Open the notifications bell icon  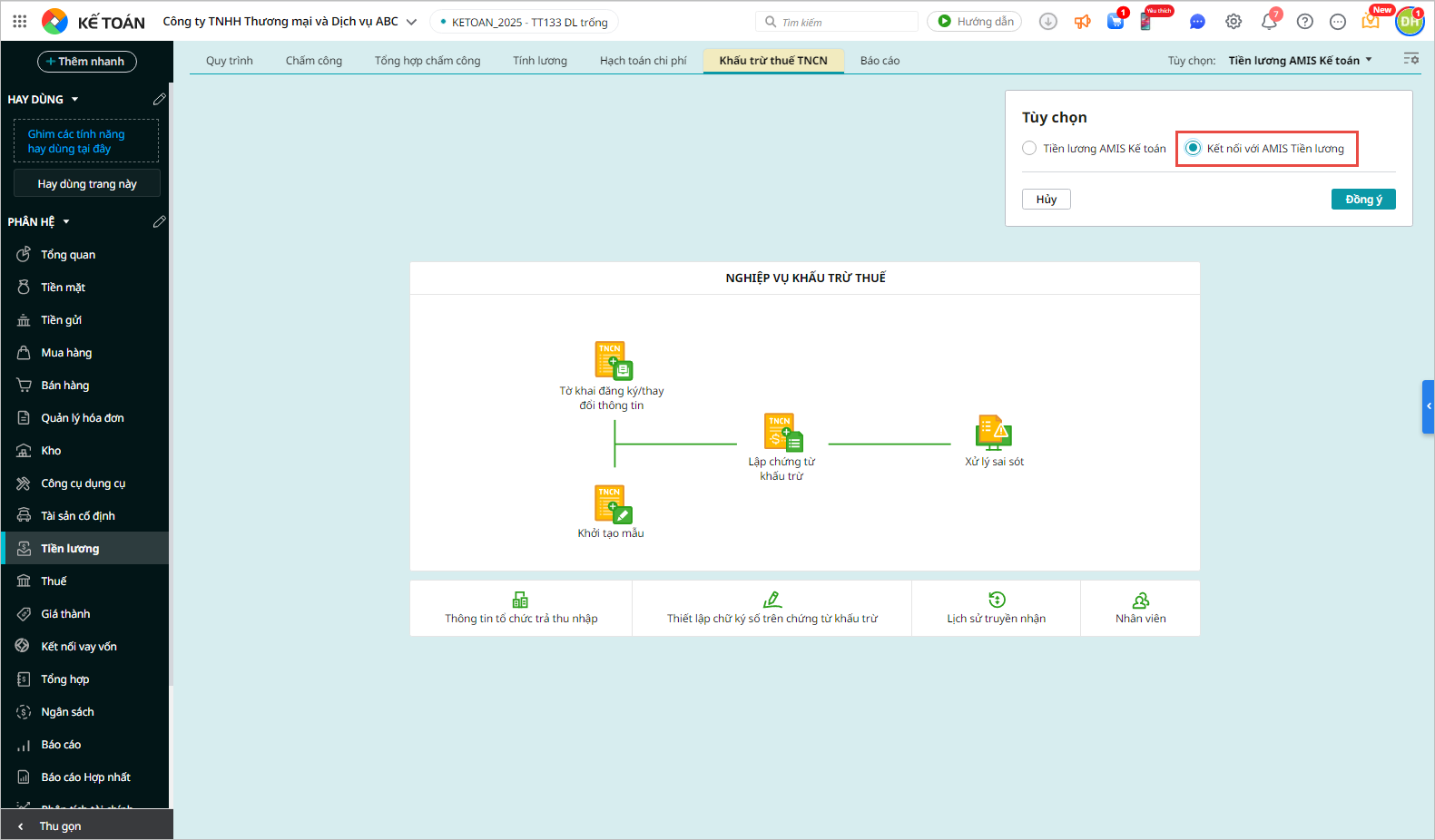[1269, 22]
